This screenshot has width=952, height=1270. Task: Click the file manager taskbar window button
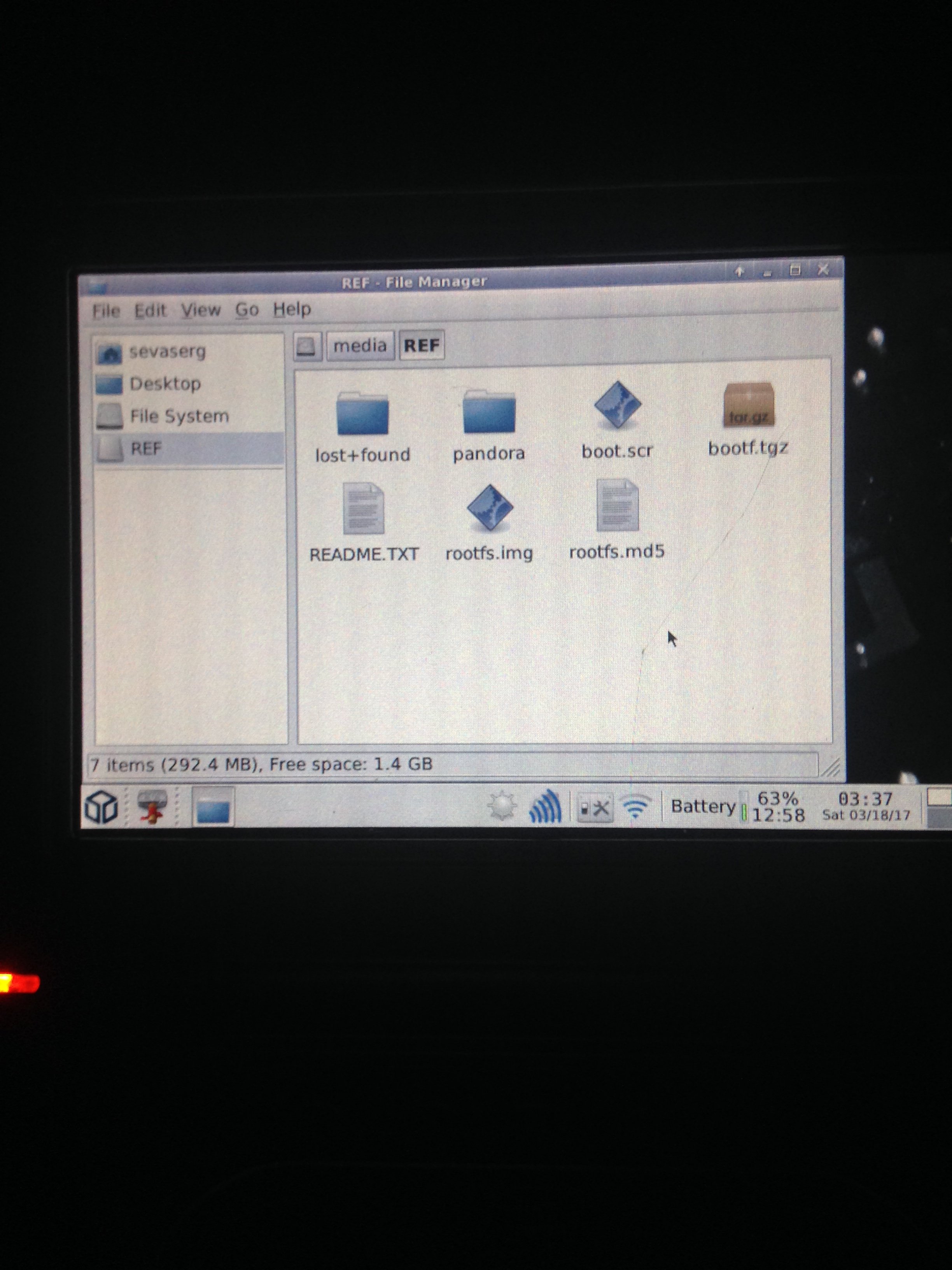coord(213,808)
